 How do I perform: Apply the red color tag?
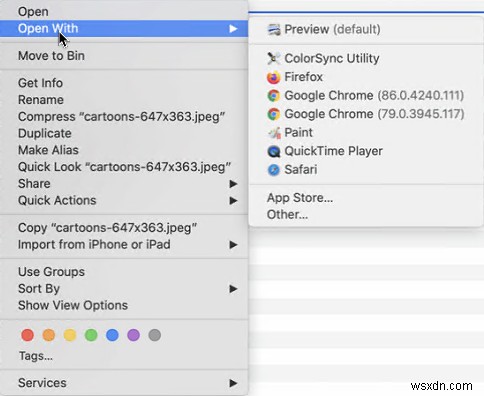point(27,335)
